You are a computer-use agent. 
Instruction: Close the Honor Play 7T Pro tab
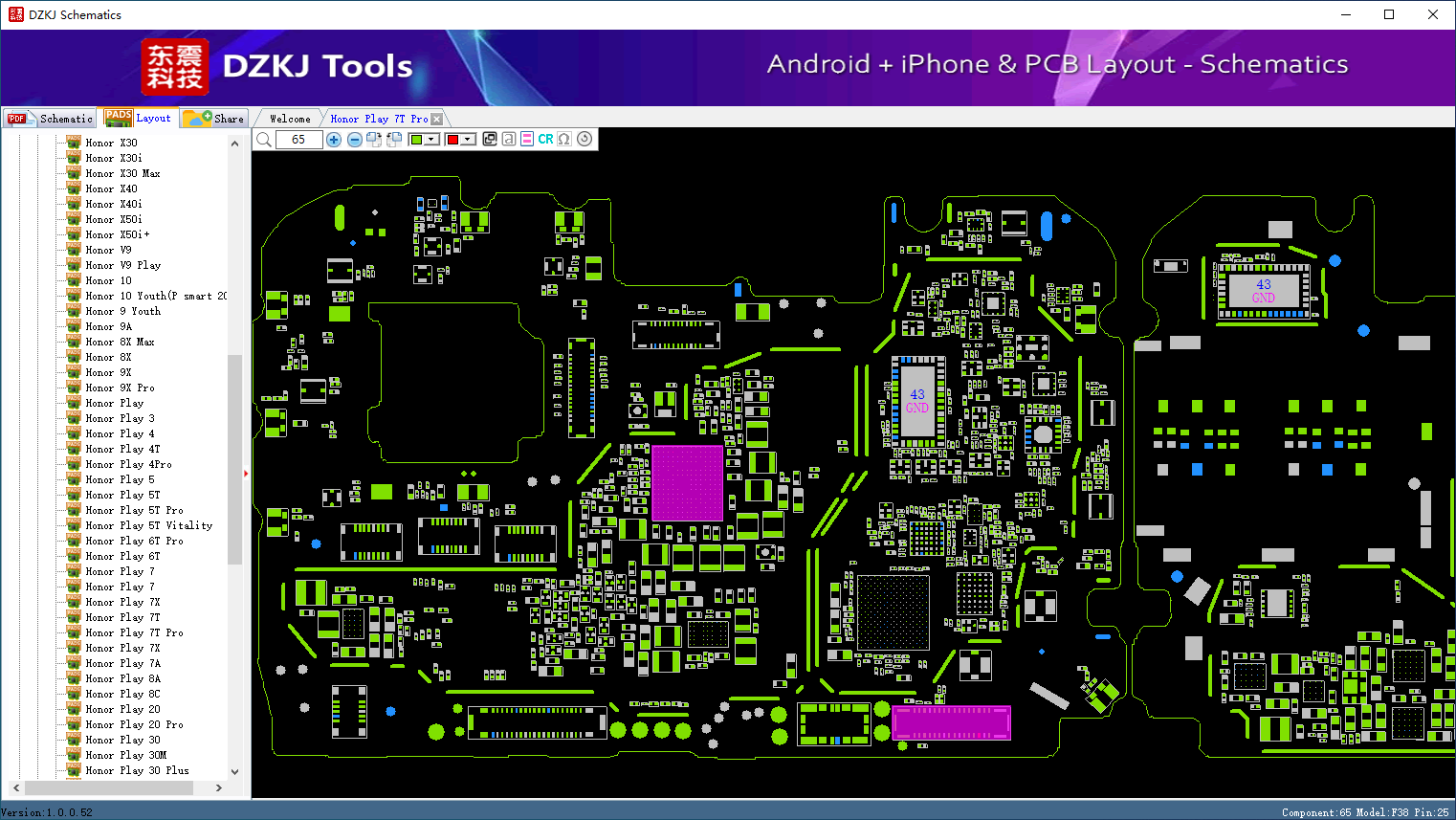coord(437,120)
